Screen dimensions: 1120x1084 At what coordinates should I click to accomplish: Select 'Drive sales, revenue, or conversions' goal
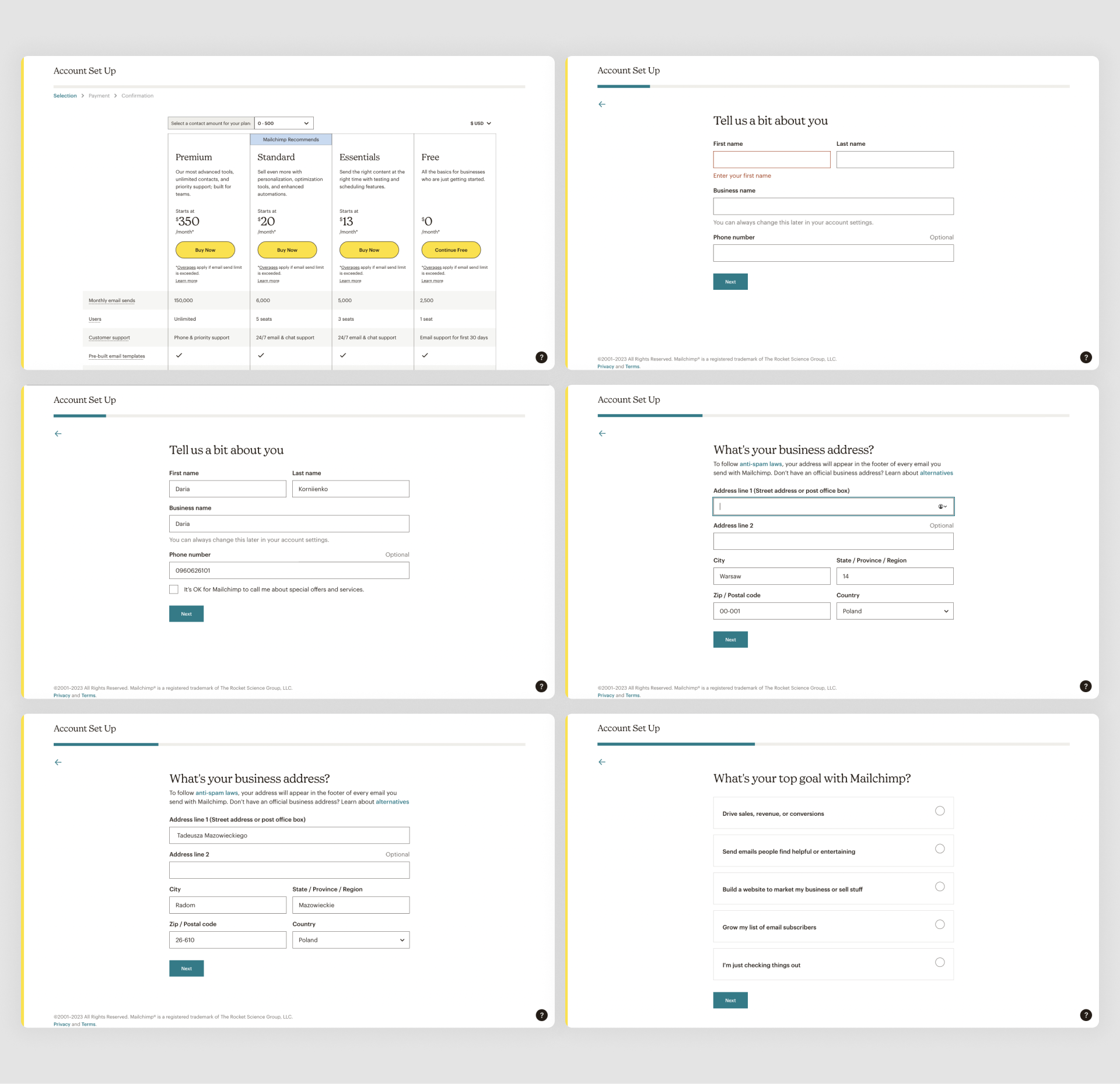tap(940, 811)
